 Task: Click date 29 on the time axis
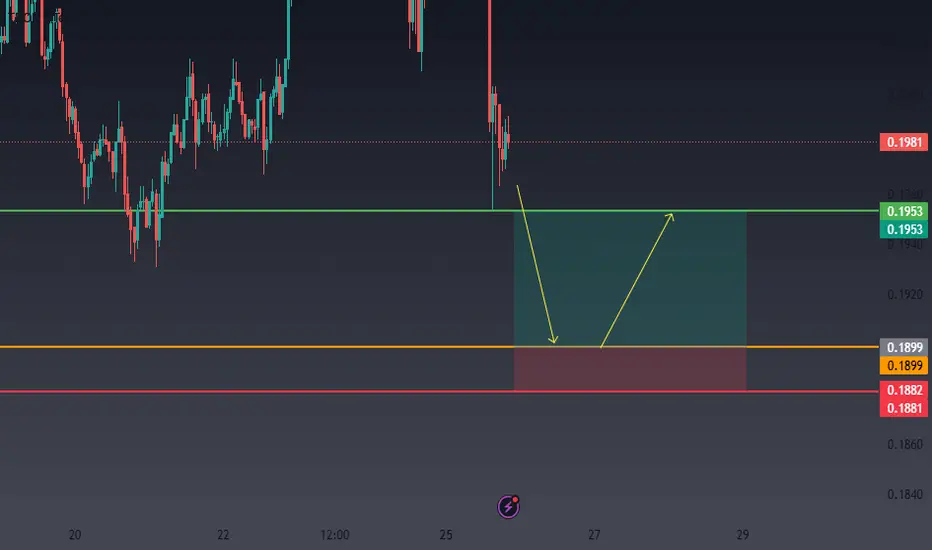pyautogui.click(x=742, y=535)
